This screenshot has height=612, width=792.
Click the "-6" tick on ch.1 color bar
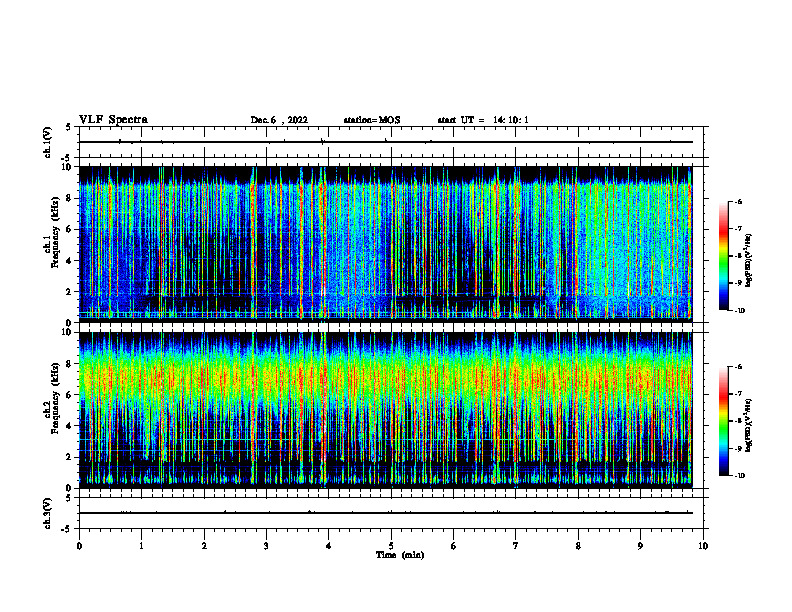[x=739, y=202]
